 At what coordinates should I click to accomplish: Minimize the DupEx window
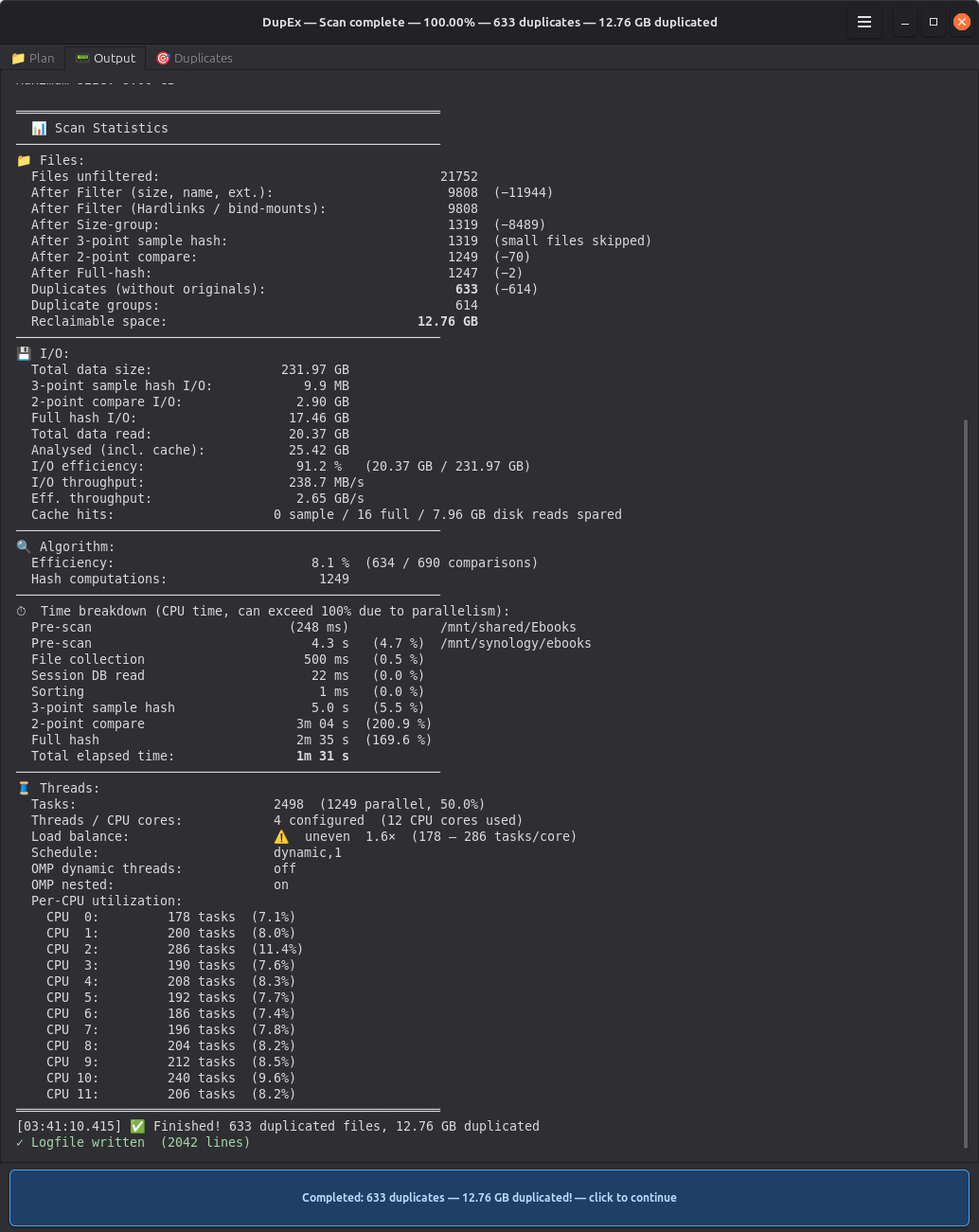coord(905,22)
